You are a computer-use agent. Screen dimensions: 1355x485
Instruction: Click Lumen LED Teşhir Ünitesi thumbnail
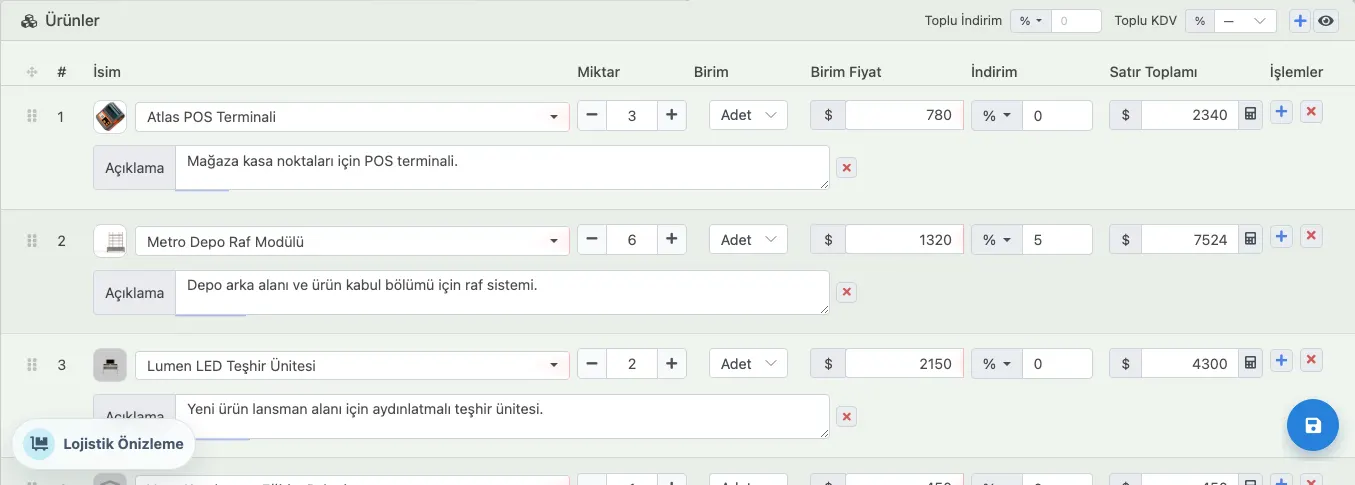(110, 365)
